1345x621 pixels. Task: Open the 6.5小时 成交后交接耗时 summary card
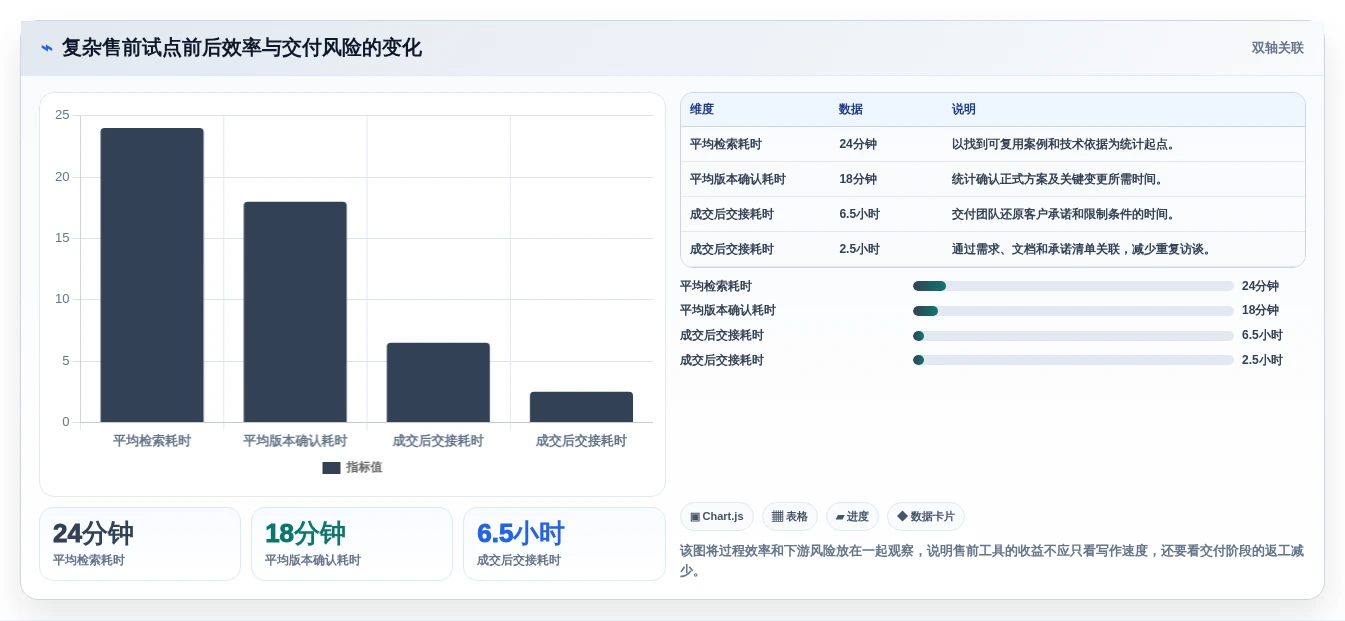[x=564, y=544]
